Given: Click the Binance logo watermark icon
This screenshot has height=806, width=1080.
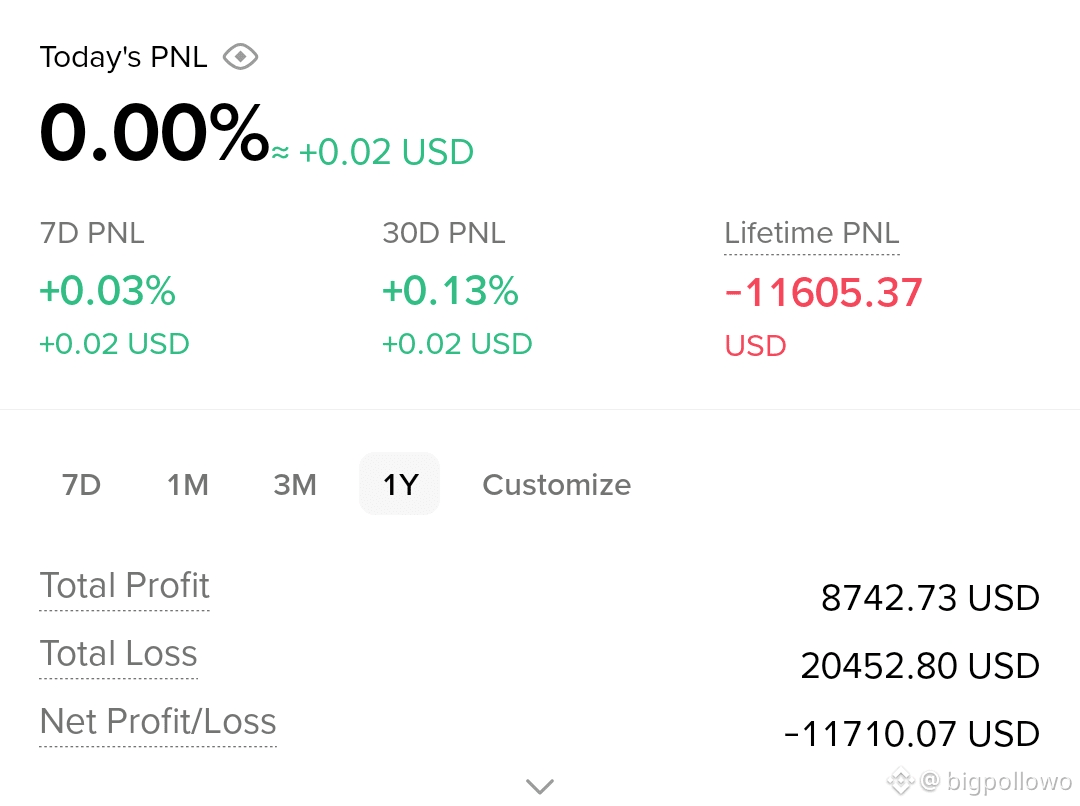Looking at the screenshot, I should (x=900, y=781).
